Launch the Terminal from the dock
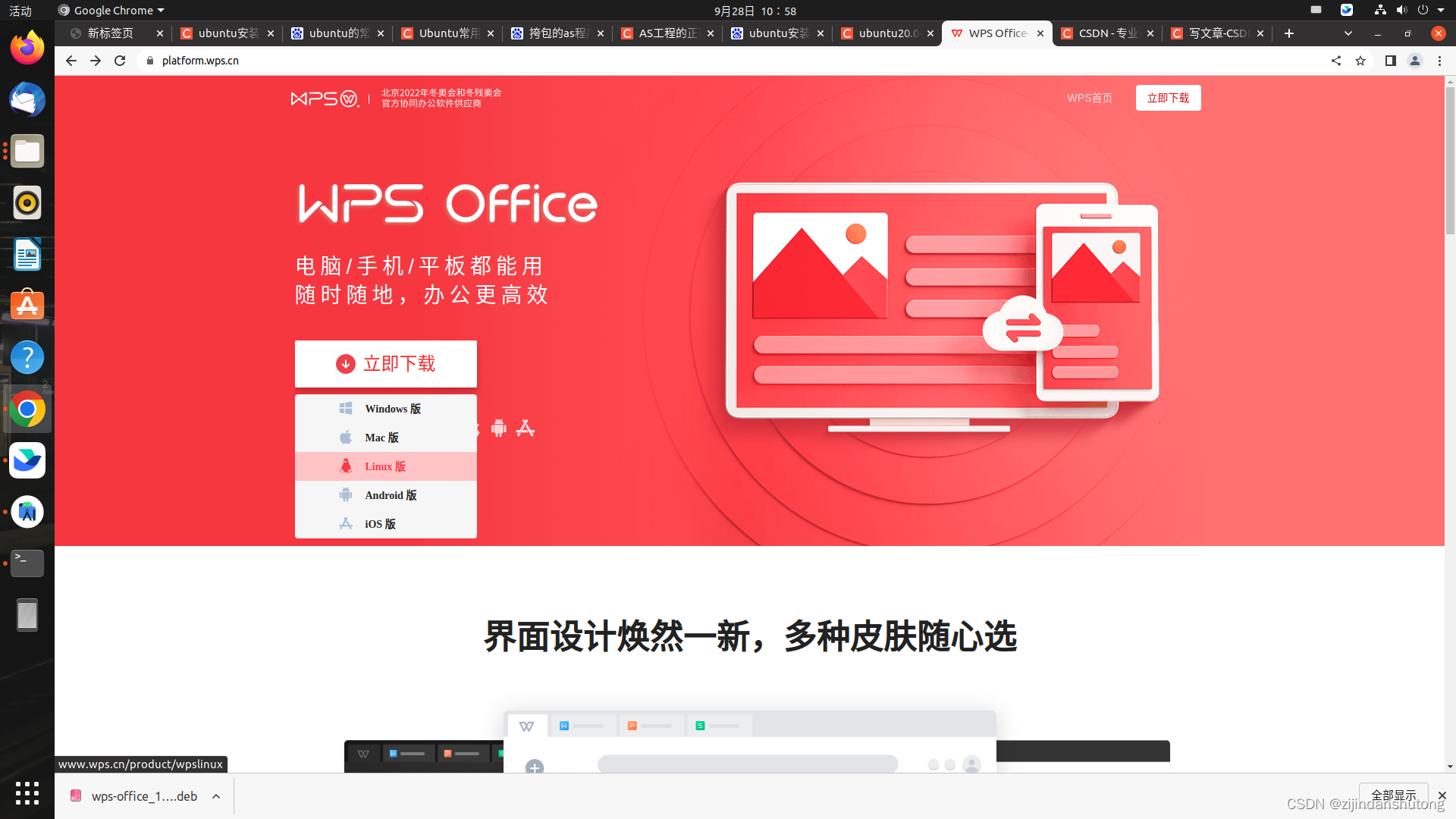The width and height of the screenshot is (1456, 819). coord(27,563)
